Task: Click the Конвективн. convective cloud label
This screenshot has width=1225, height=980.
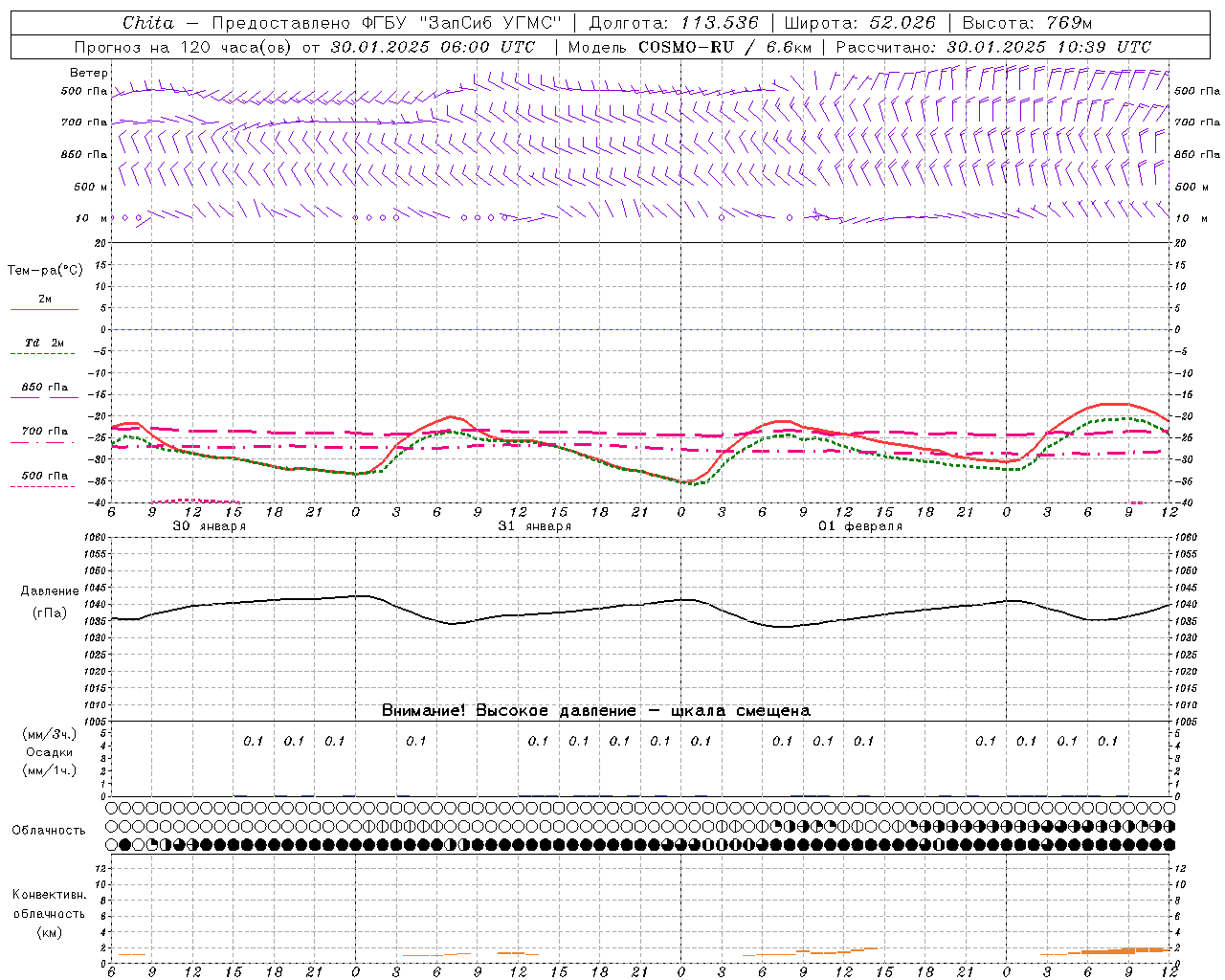Action: pyautogui.click(x=49, y=895)
